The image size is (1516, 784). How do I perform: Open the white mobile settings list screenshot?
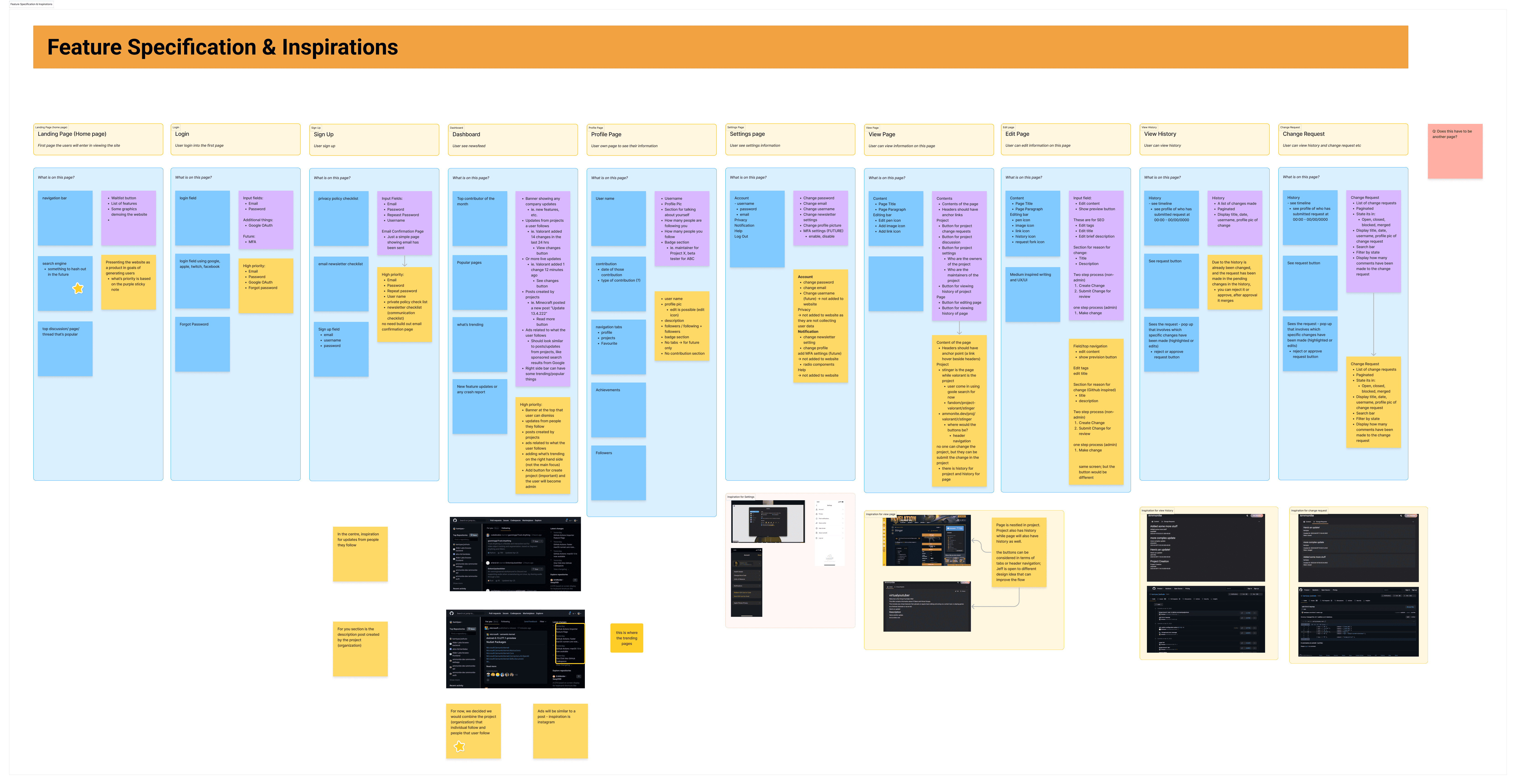pyautogui.click(x=829, y=533)
